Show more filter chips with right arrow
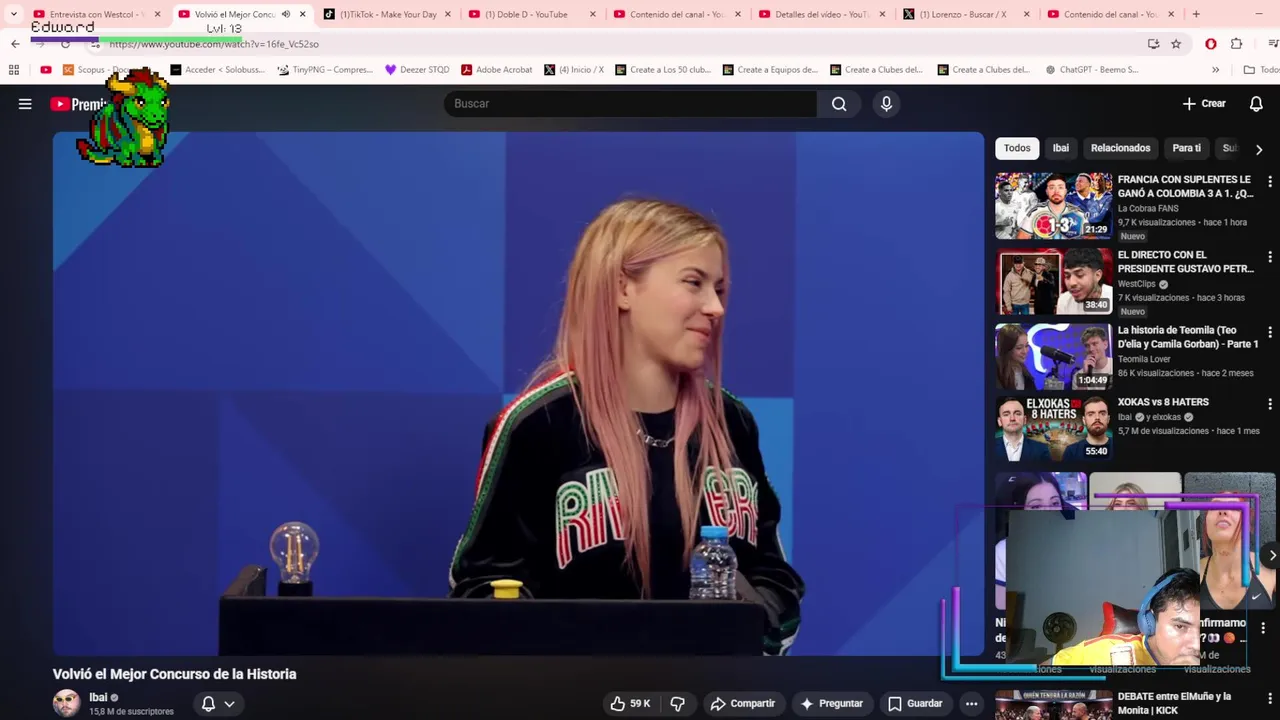 1259,149
